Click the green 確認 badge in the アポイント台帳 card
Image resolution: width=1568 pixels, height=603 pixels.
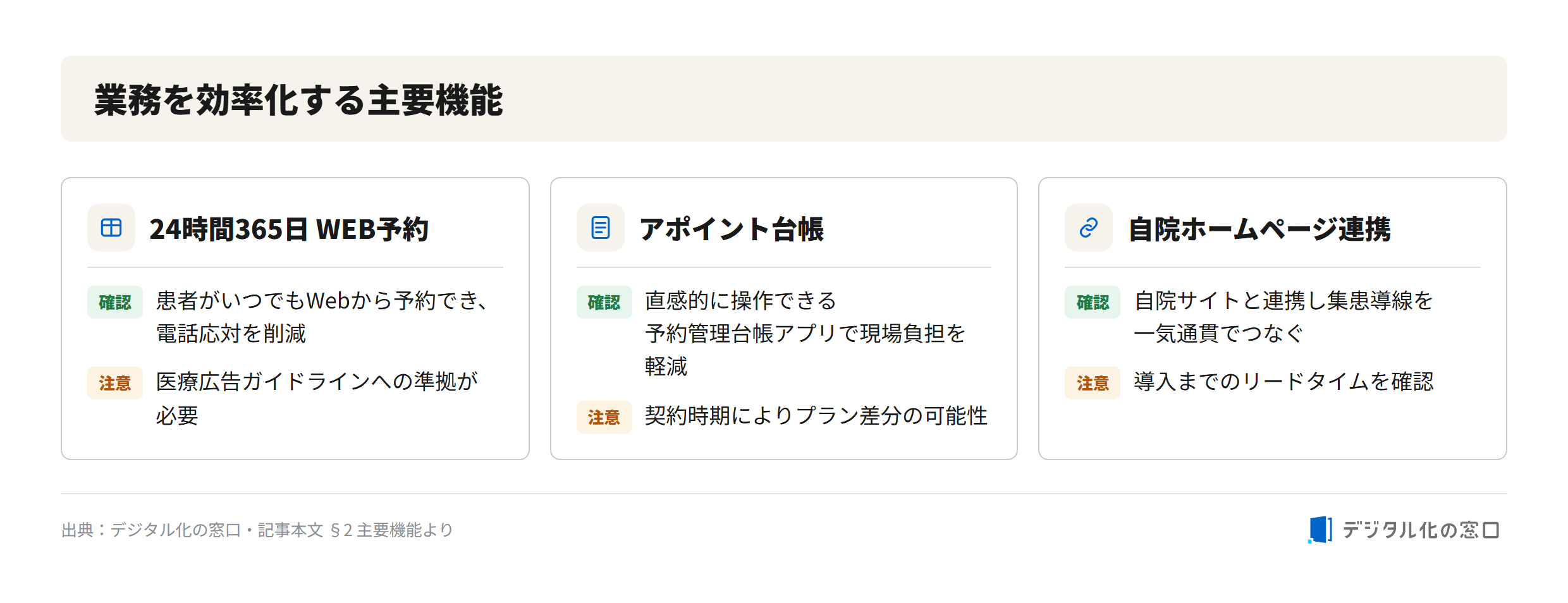point(604,302)
